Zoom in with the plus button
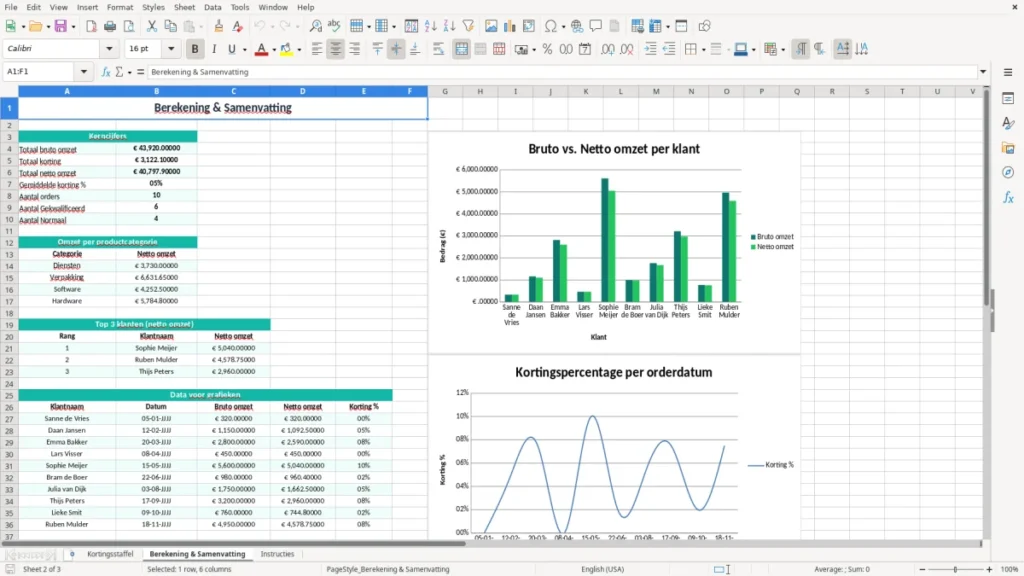Viewport: 1024px width, 576px height. point(989,569)
